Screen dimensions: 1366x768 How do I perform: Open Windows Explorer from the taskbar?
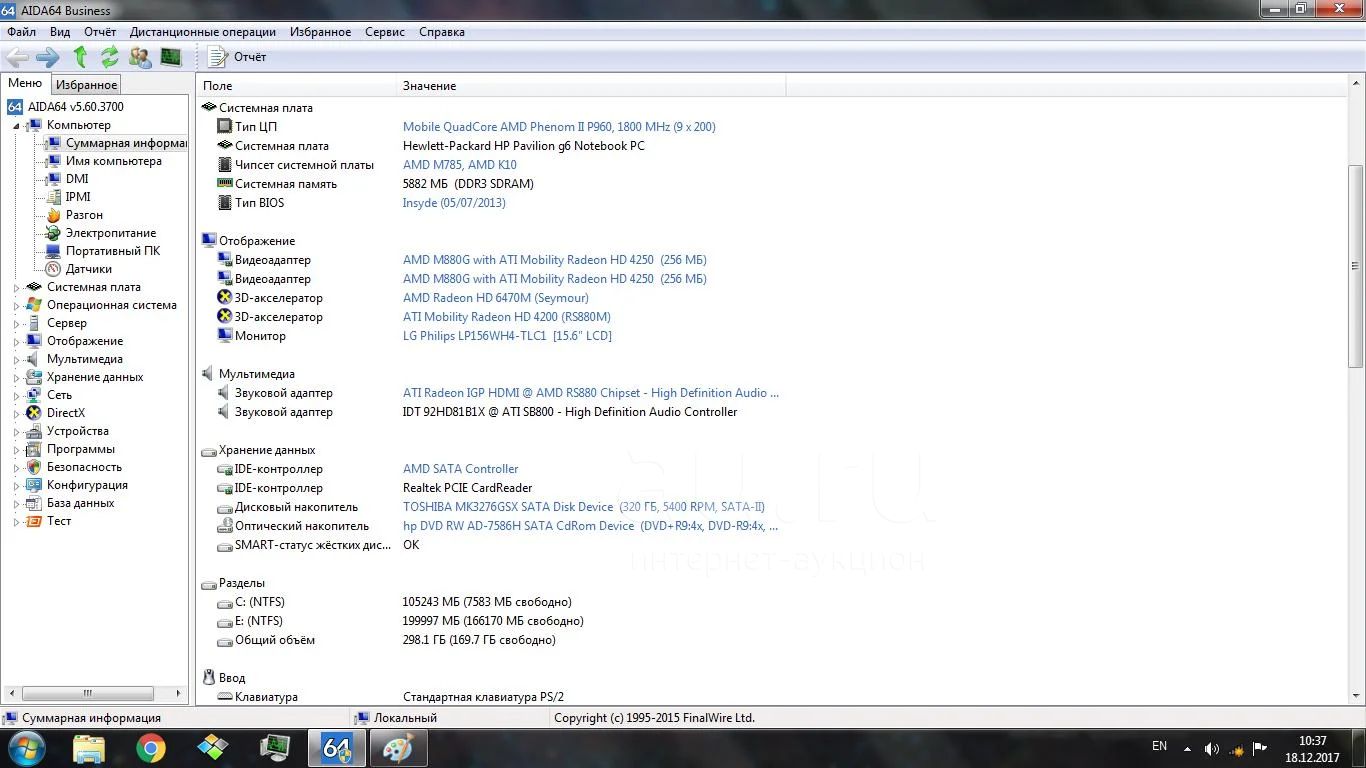click(89, 748)
